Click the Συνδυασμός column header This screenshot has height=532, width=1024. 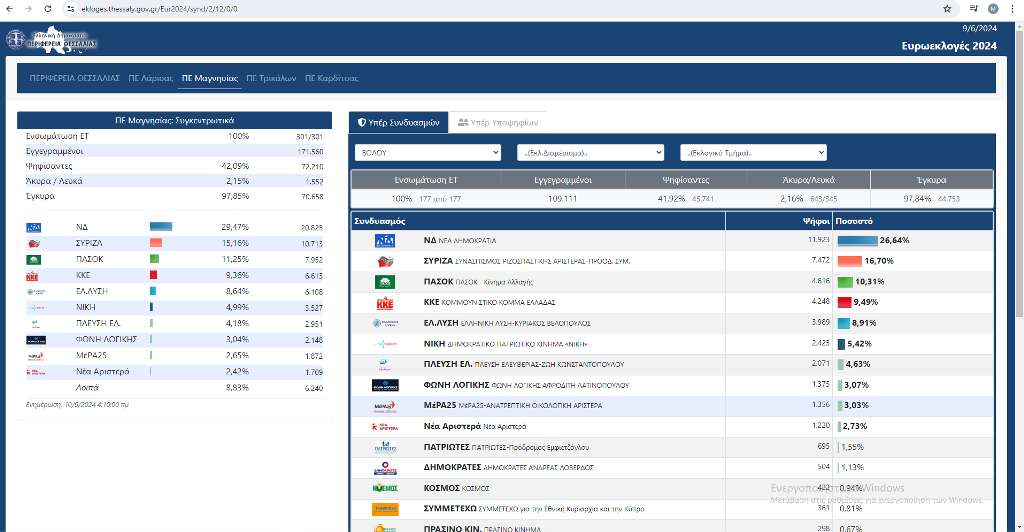click(x=538, y=221)
